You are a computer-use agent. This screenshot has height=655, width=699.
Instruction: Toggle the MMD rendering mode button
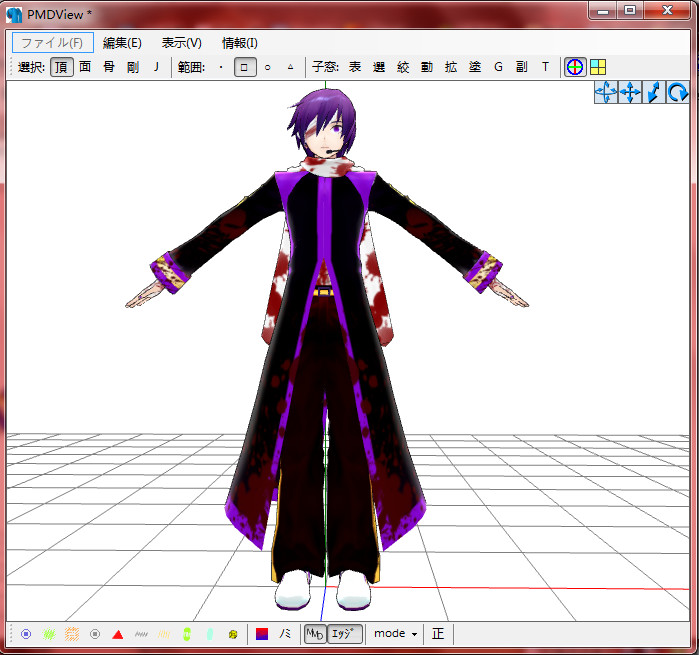point(315,634)
